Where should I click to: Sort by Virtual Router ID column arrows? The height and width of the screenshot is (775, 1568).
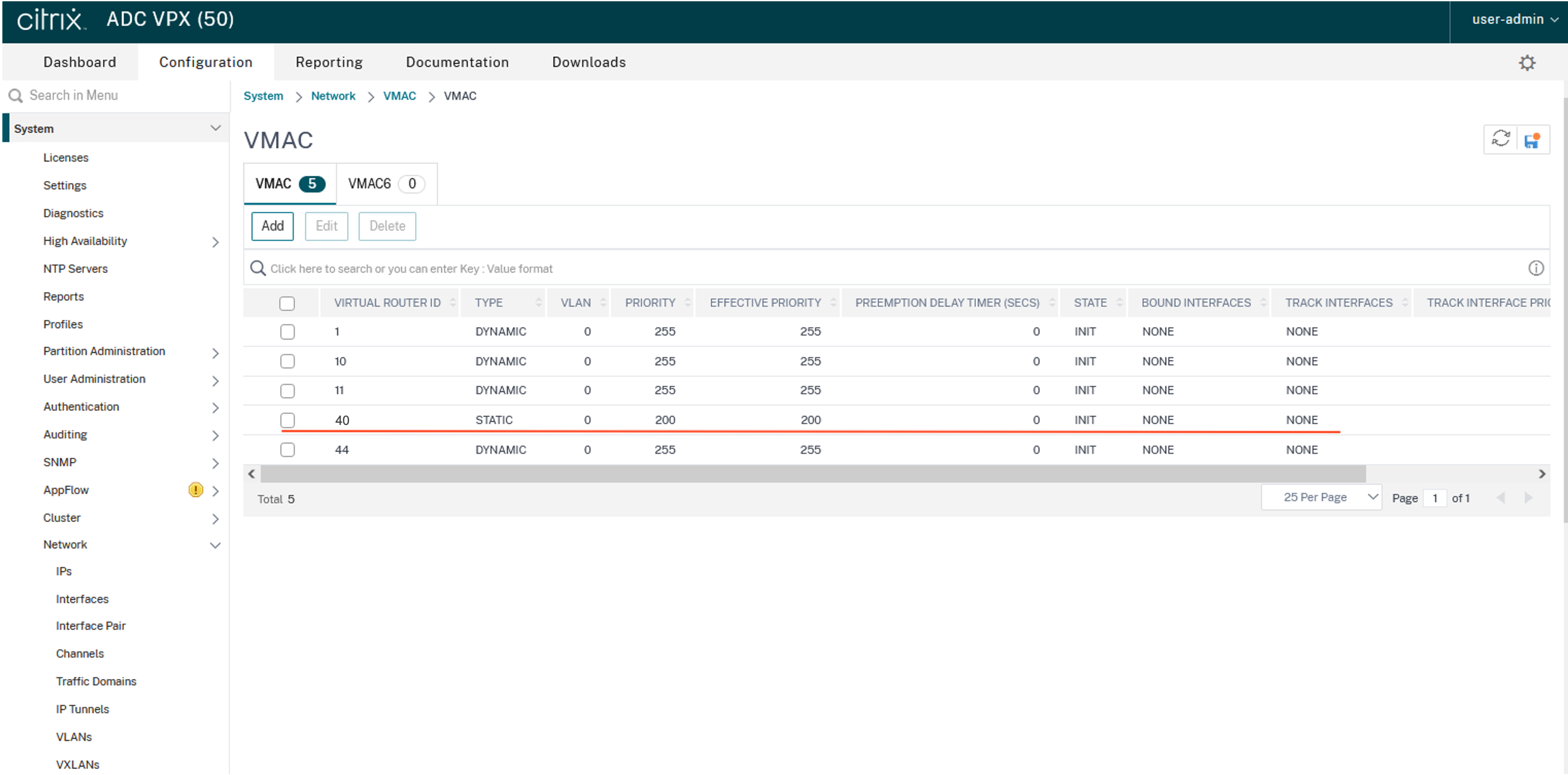tap(452, 303)
